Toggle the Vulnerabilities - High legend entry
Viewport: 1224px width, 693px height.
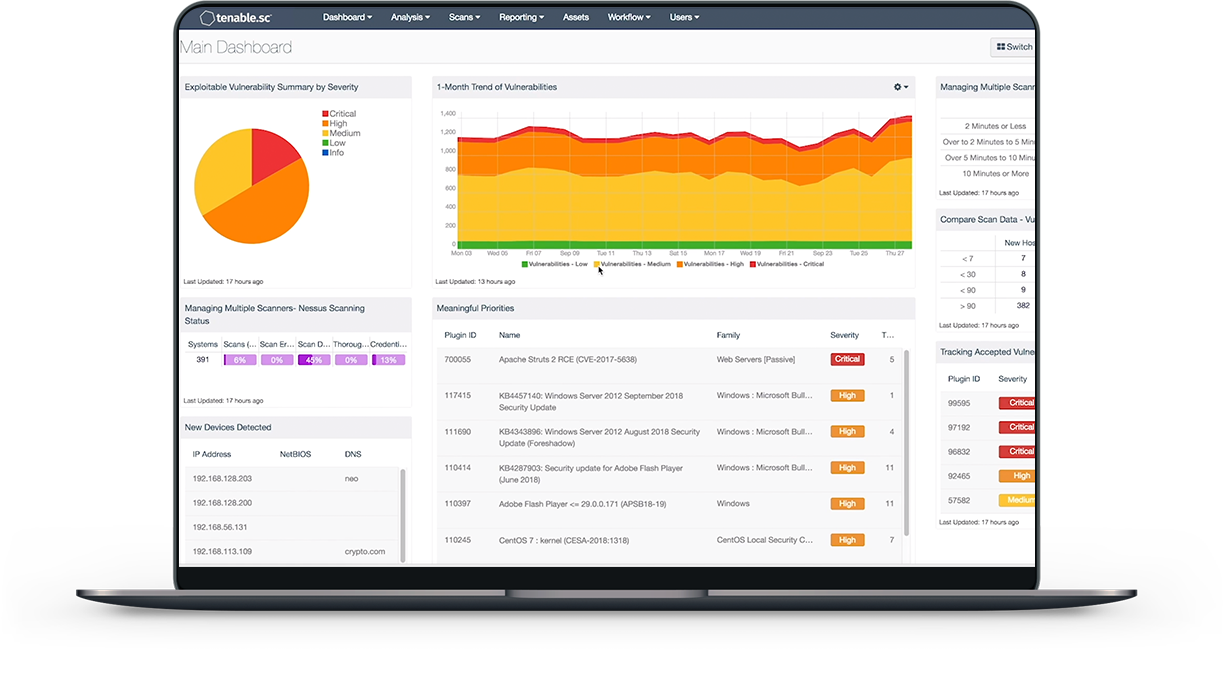pos(714,264)
